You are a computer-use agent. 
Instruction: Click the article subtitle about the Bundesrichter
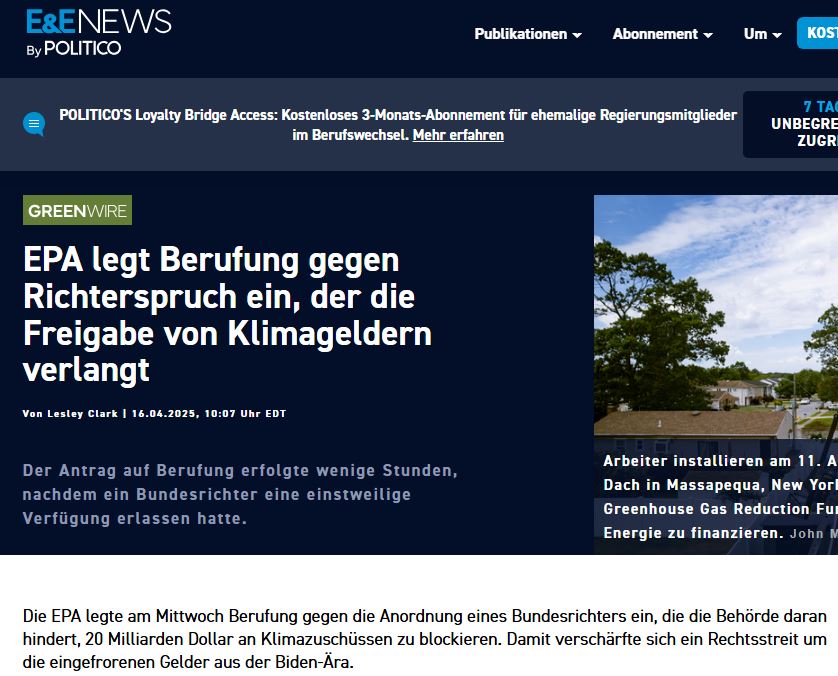240,494
